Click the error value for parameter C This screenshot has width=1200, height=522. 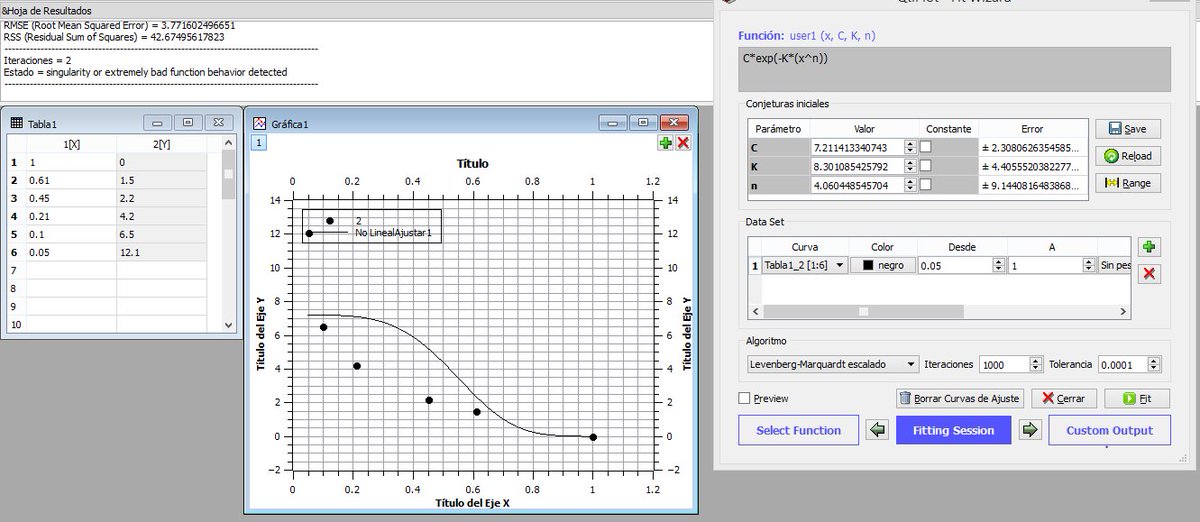pyautogui.click(x=1033, y=147)
